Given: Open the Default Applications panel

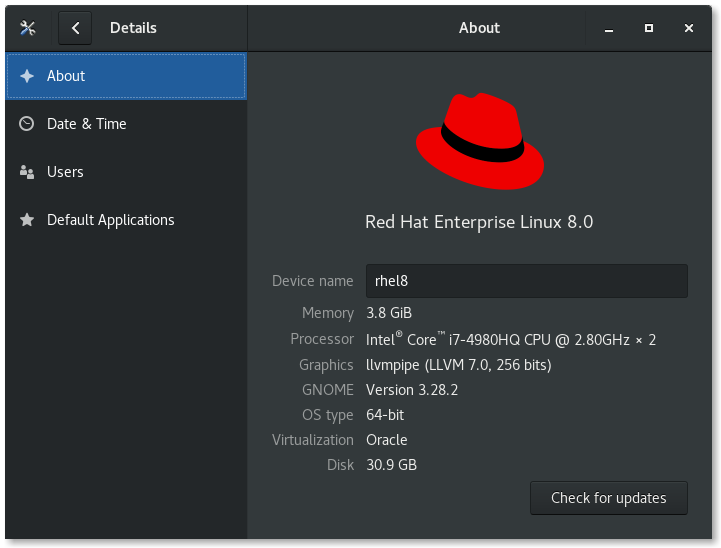Looking at the screenshot, I should click(x=126, y=220).
